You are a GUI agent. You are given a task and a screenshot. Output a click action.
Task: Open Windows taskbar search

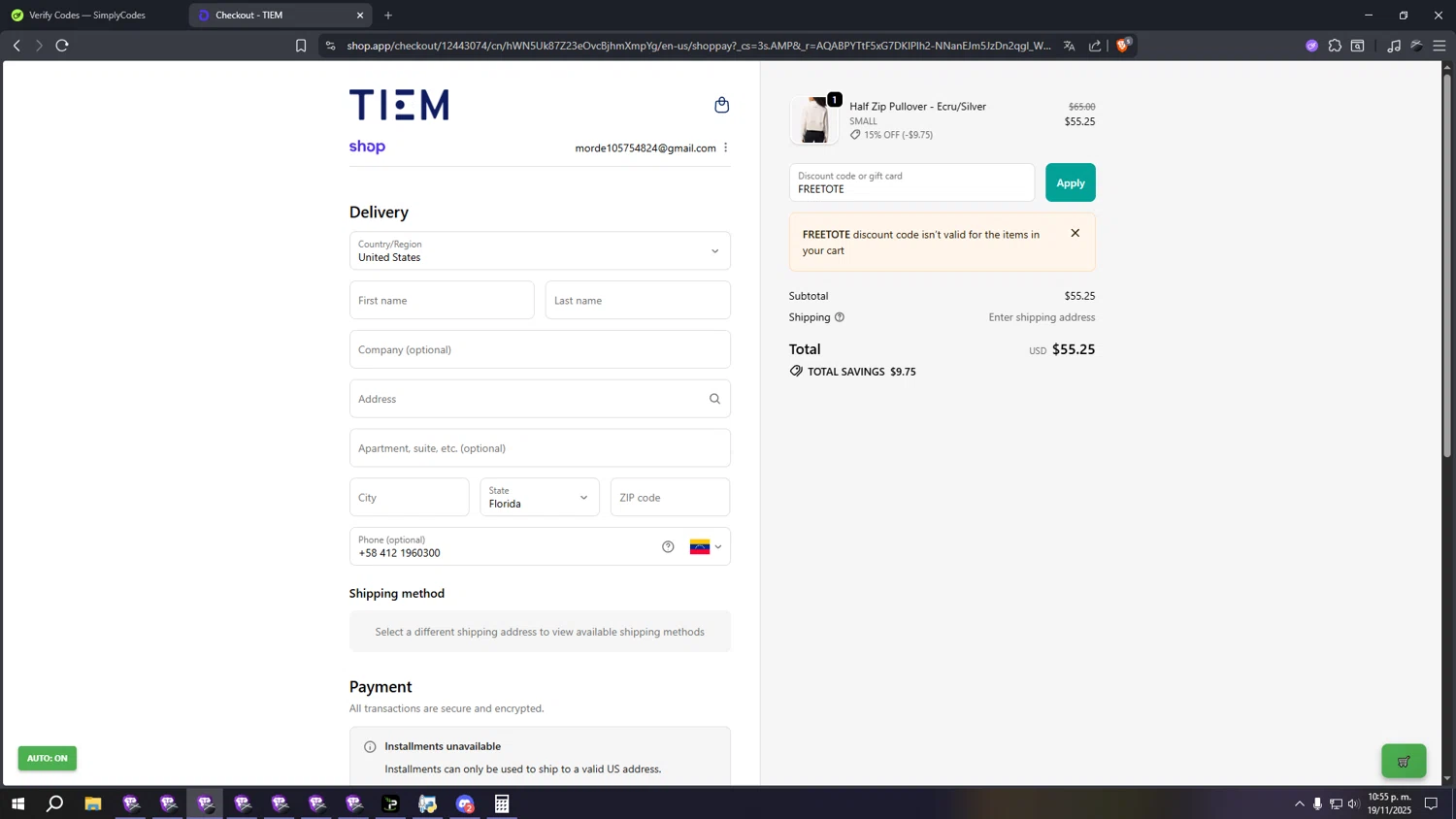coord(55,803)
